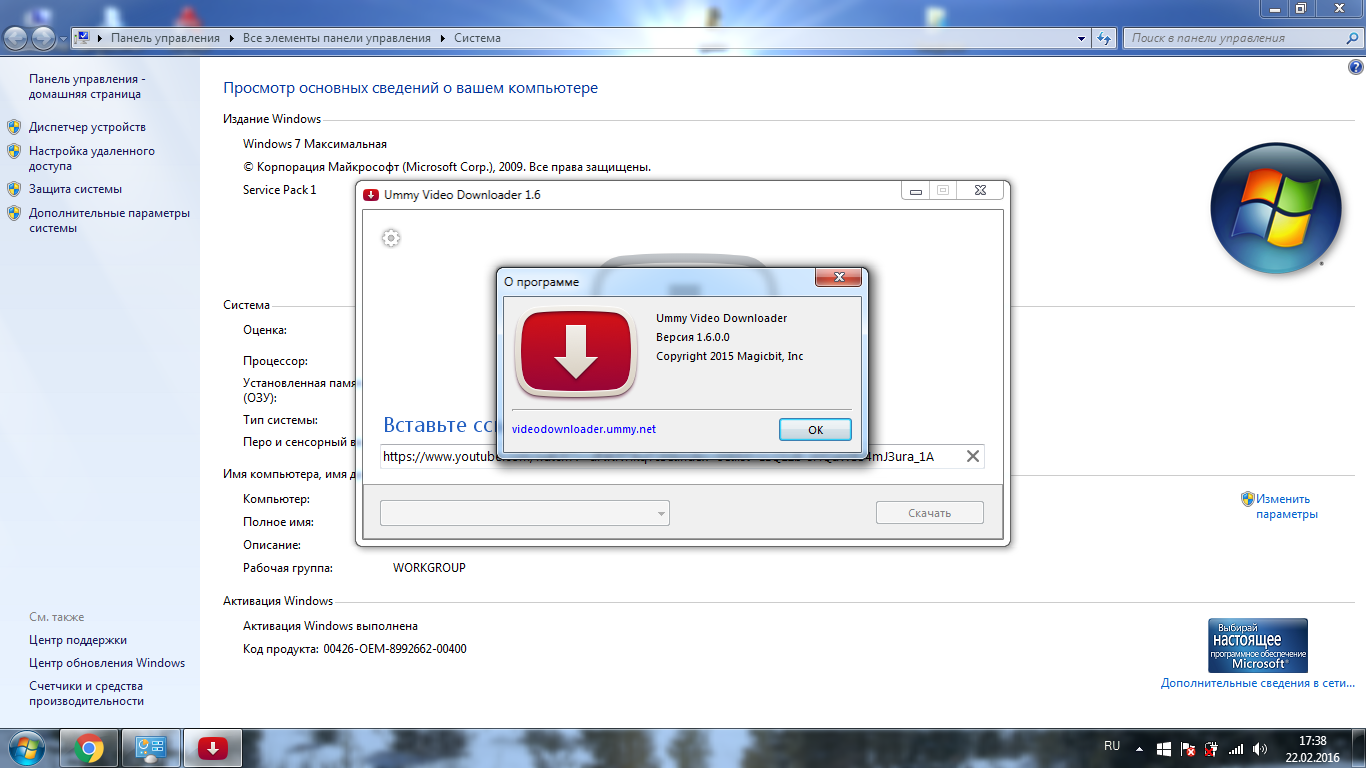Screen dimensions: 1366x768
Task: Minimize the Ummy Video Downloader window
Action: click(x=916, y=190)
